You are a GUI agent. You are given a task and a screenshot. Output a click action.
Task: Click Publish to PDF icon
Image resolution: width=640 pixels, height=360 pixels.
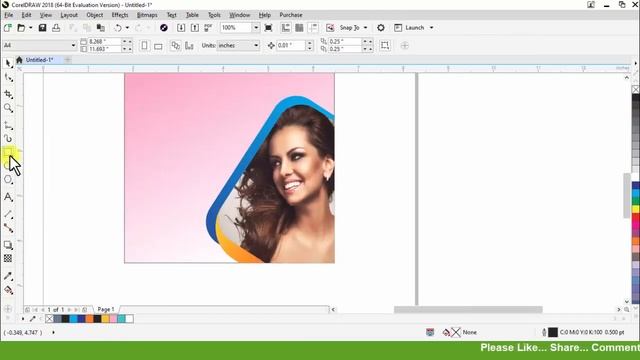209,28
